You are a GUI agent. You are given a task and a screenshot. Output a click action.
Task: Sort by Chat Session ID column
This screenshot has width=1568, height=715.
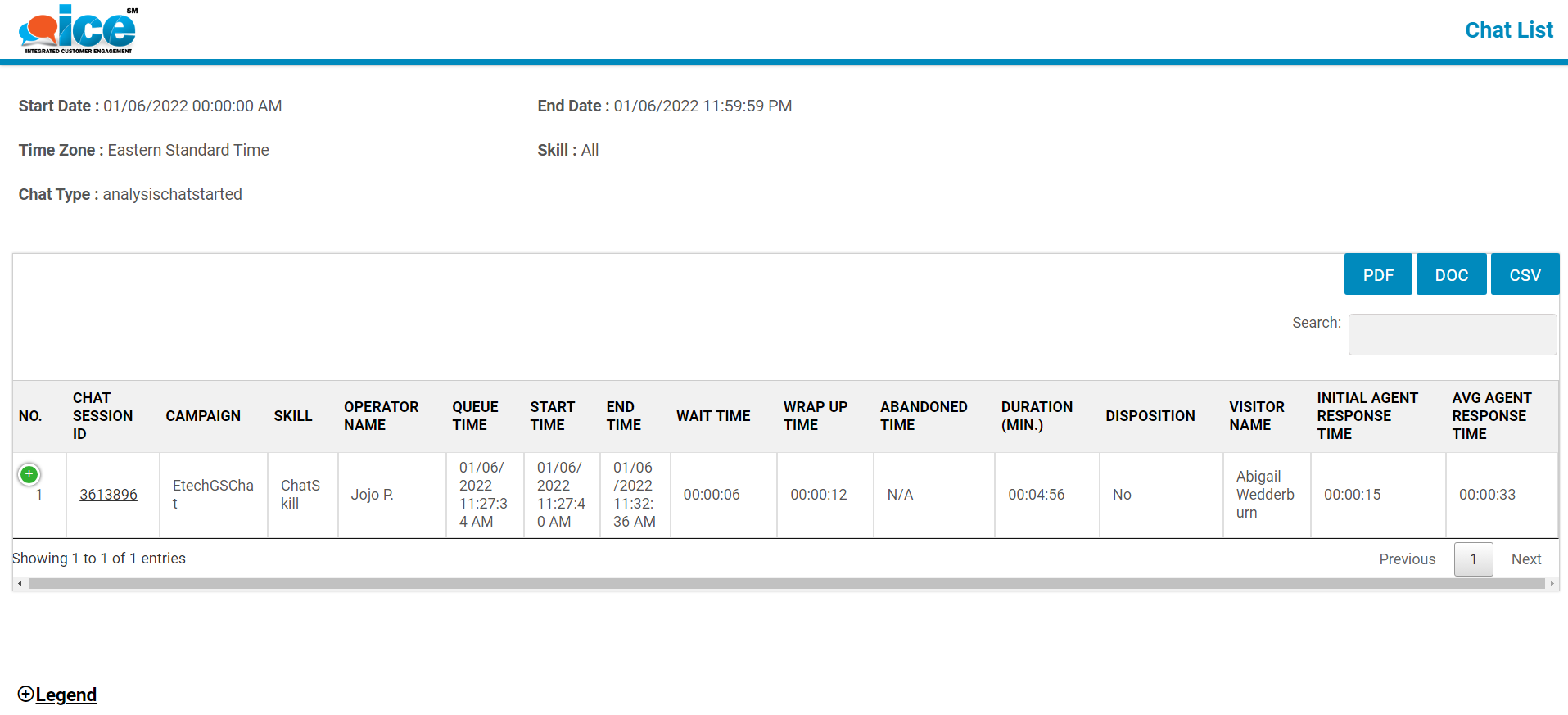(102, 416)
